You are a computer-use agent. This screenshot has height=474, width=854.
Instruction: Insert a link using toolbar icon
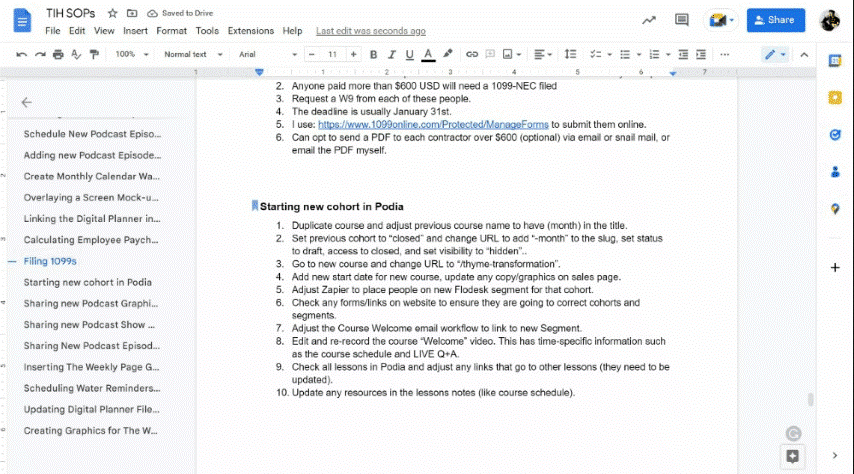(x=472, y=54)
